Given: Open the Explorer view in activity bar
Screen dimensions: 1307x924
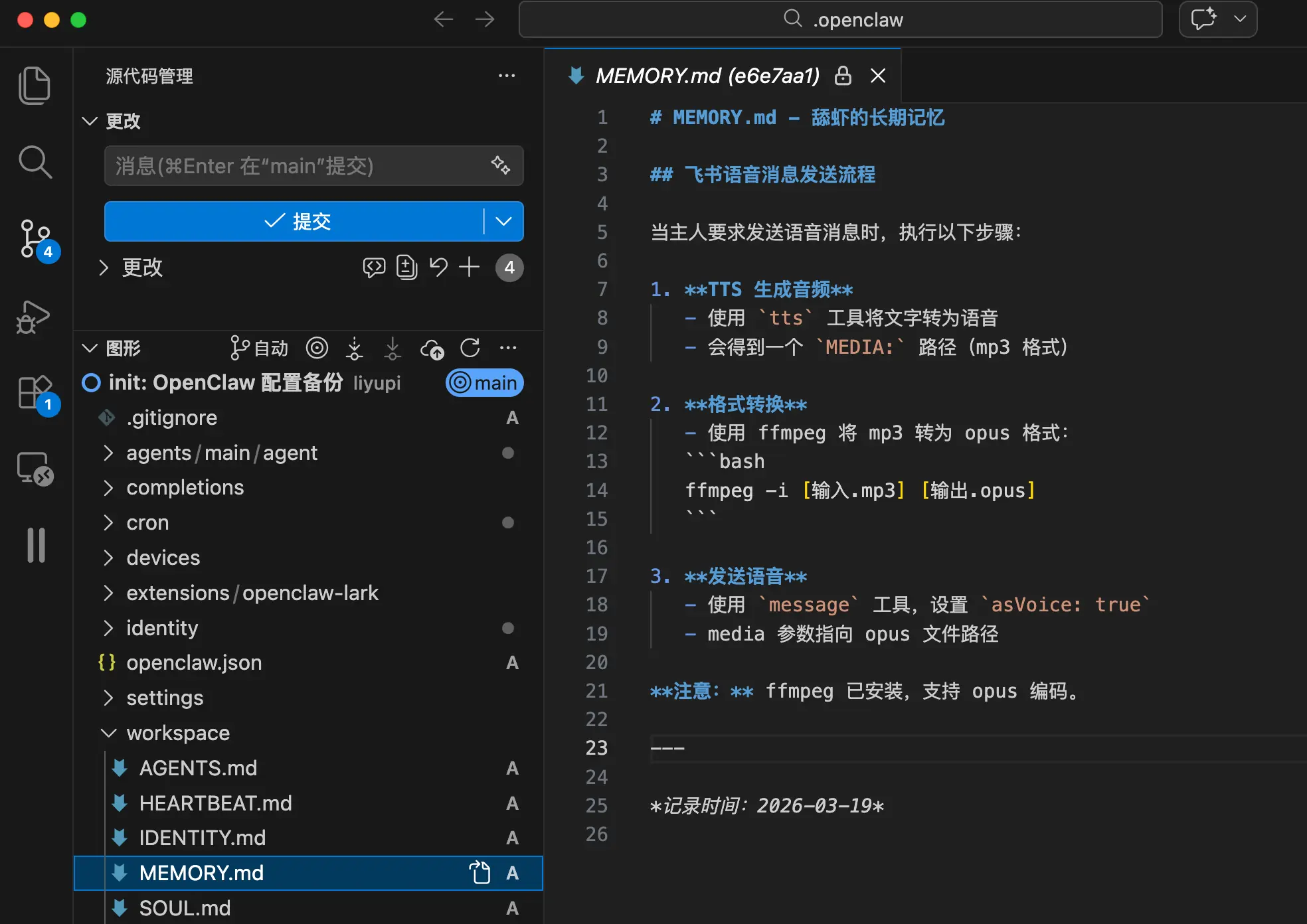Looking at the screenshot, I should (35, 85).
